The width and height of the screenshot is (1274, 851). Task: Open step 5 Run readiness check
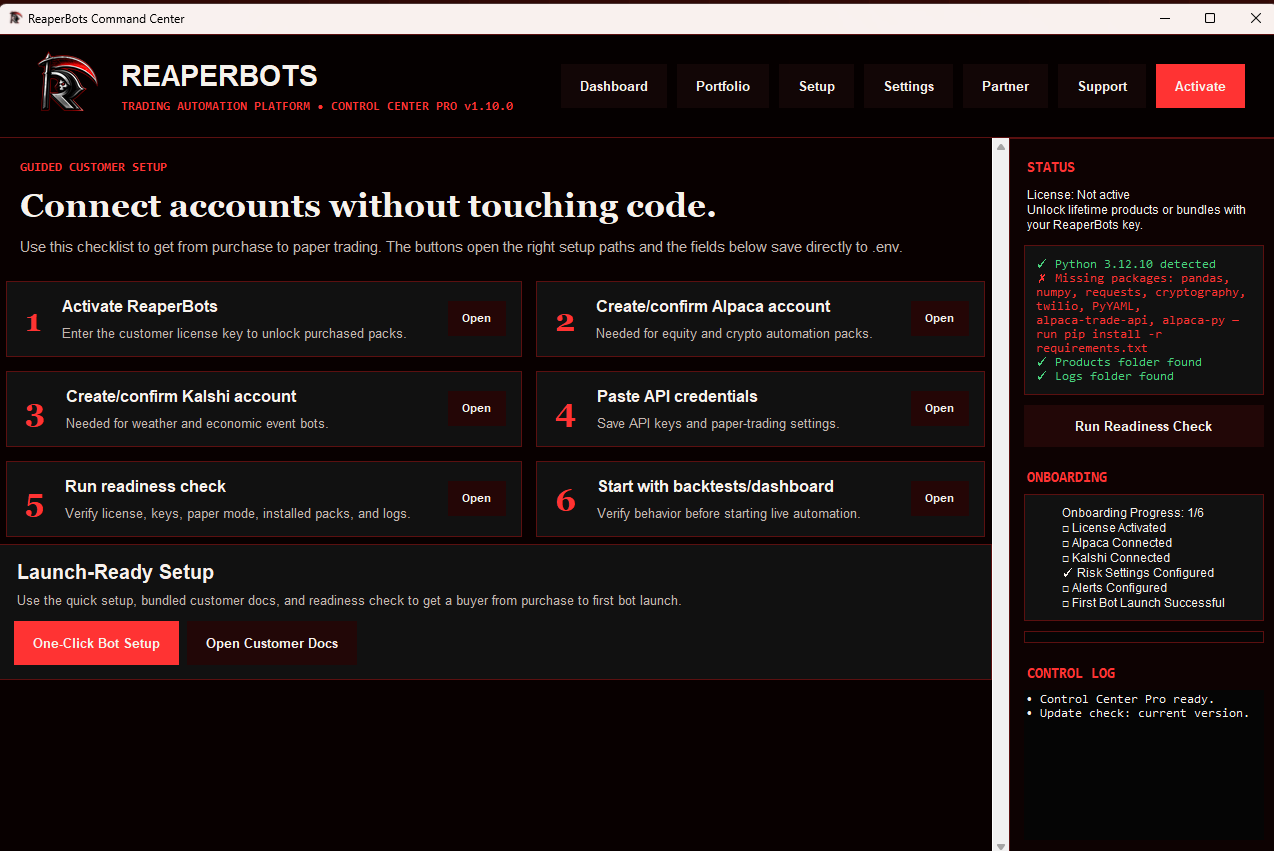(476, 498)
